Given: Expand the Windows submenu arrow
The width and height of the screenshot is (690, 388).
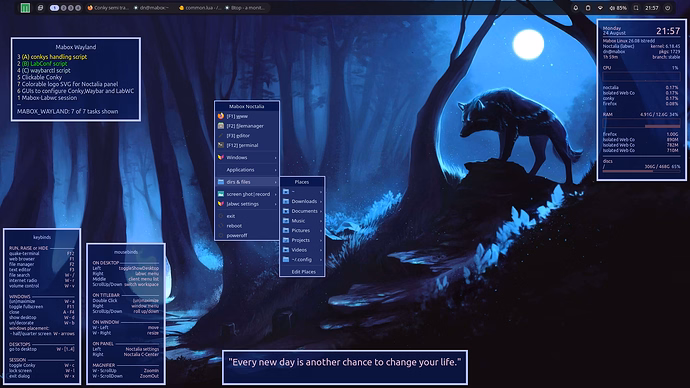Looking at the screenshot, I should coord(276,157).
